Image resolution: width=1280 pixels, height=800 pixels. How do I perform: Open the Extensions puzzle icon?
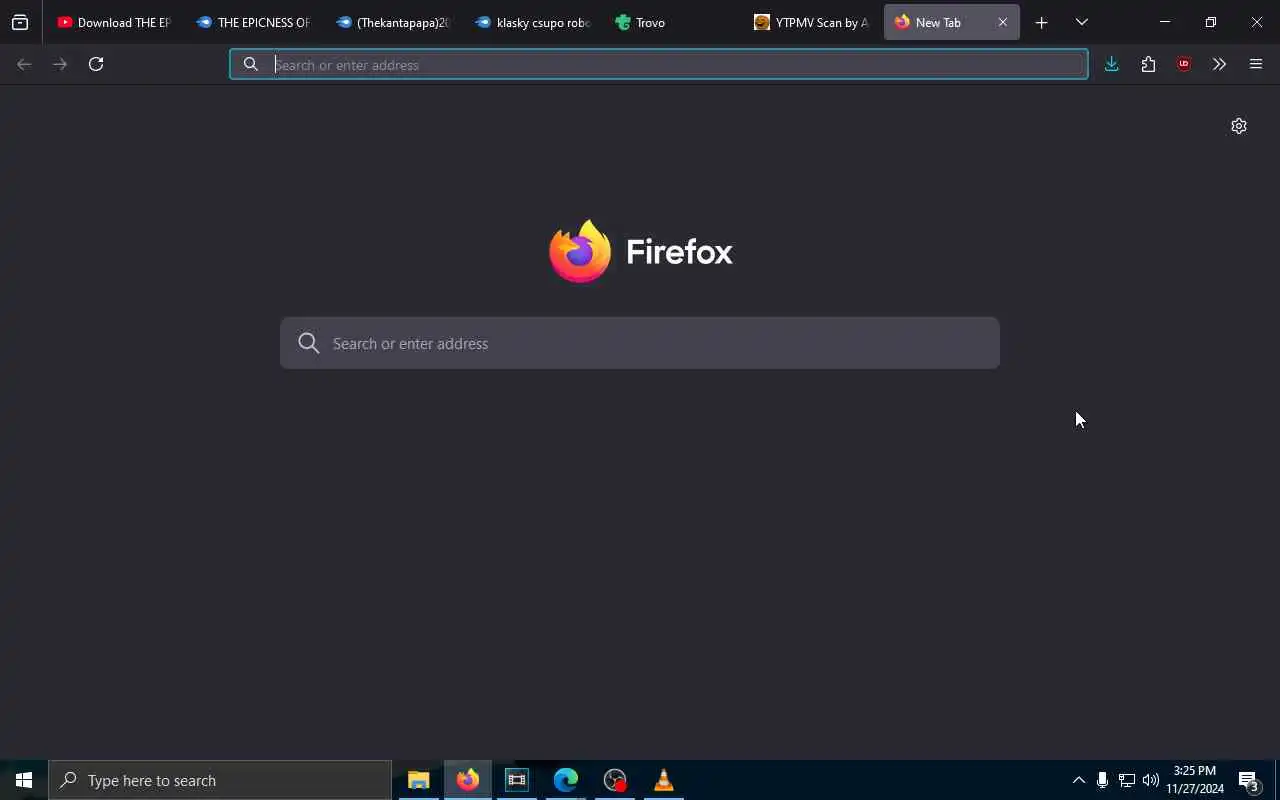point(1148,64)
